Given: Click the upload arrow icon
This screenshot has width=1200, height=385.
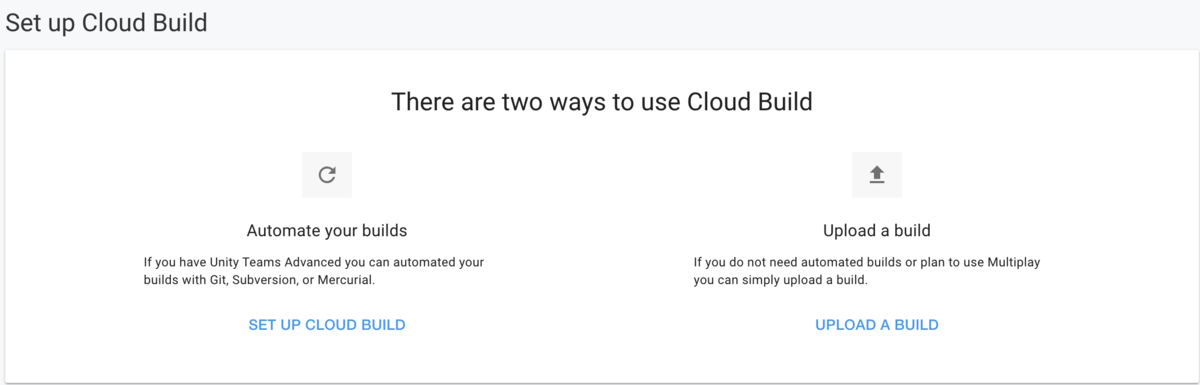Looking at the screenshot, I should tap(877, 175).
